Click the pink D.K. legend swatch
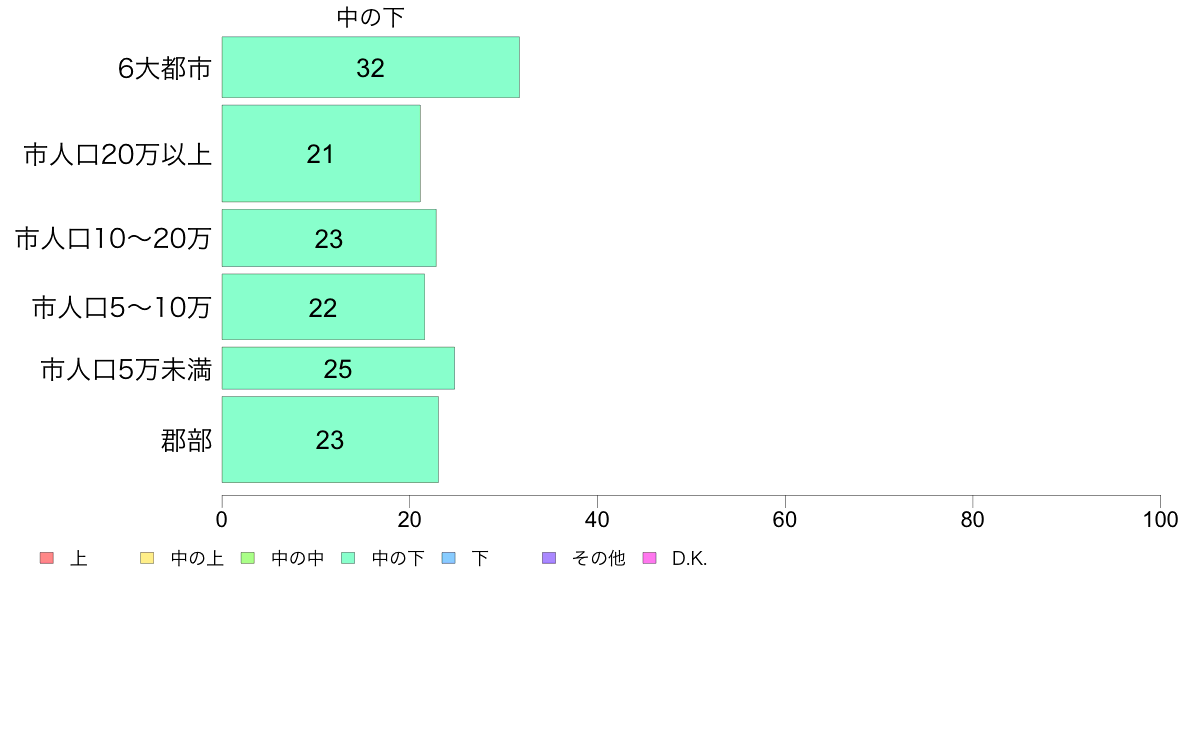This screenshot has width=1188, height=736. tap(649, 559)
